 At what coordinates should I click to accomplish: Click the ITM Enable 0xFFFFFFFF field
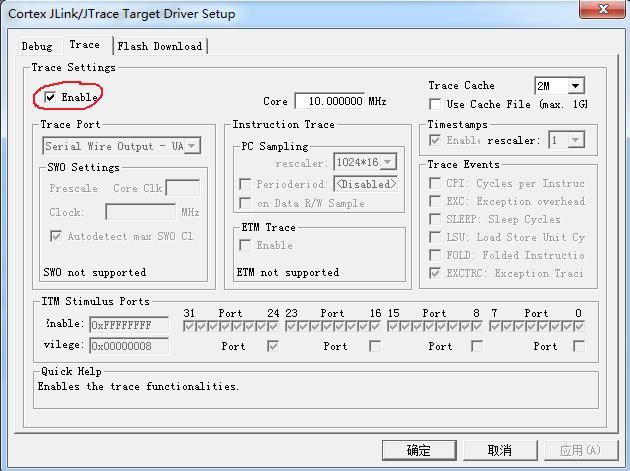[x=129, y=325]
